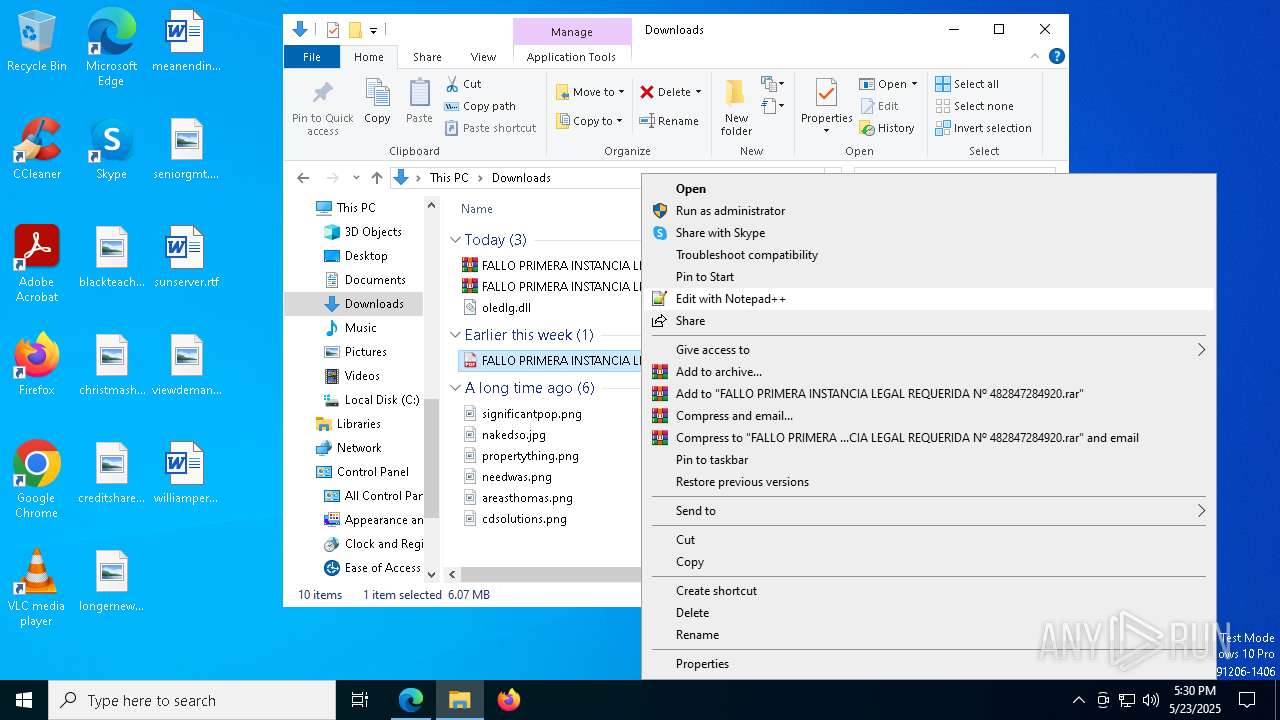Click the Paste ribbon button
Image resolution: width=1280 pixels, height=720 pixels.
pos(419,102)
